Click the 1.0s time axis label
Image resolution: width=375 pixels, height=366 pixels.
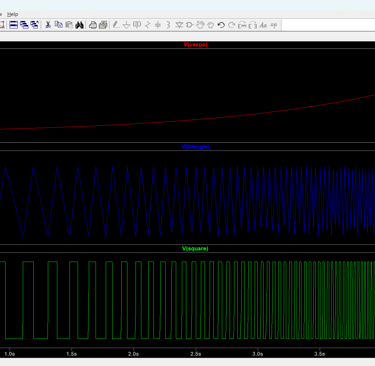tap(9, 354)
